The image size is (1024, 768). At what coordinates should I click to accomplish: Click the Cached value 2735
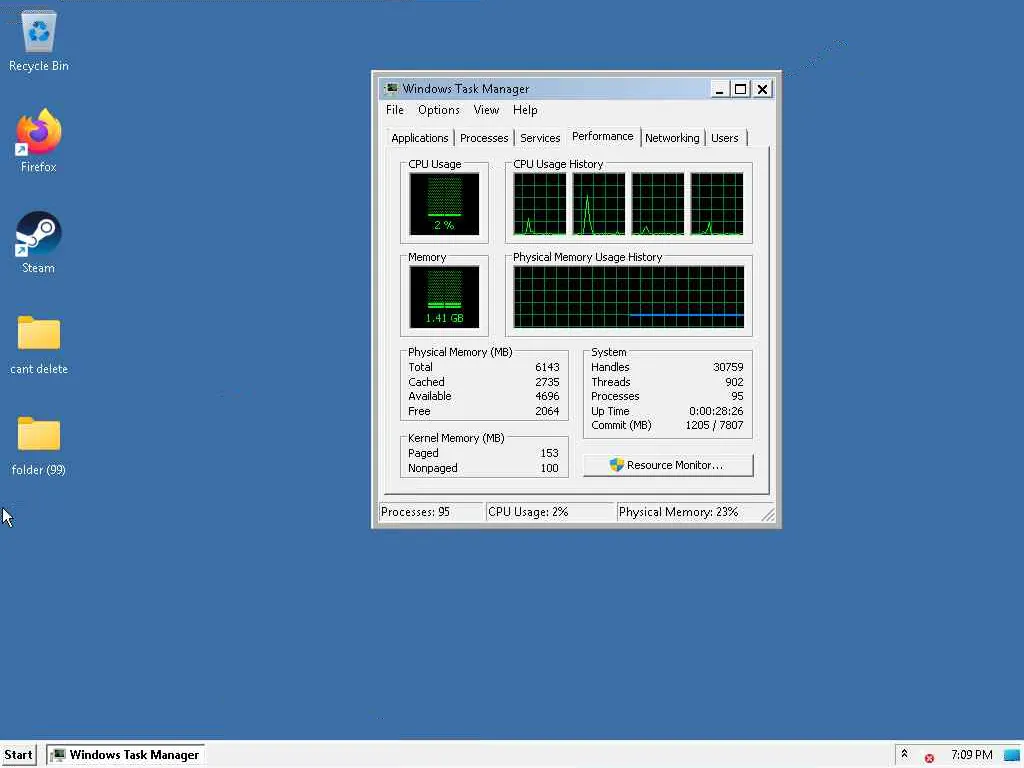(547, 382)
